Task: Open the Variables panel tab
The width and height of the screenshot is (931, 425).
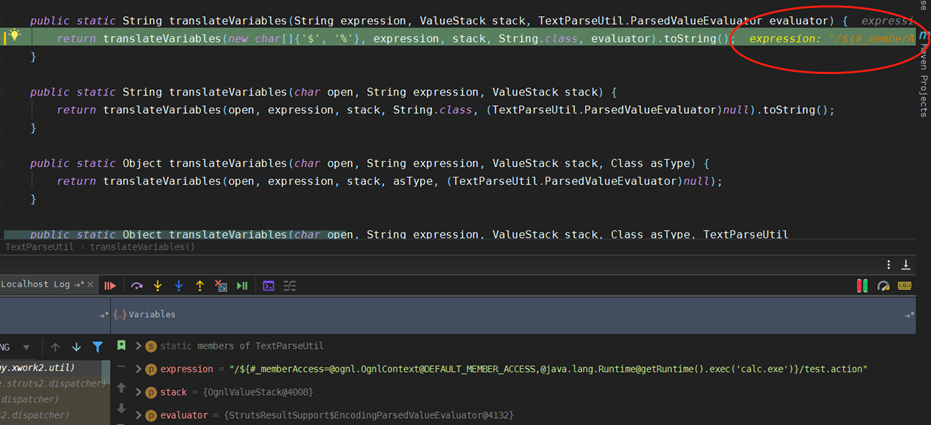Action: pyautogui.click(x=151, y=315)
